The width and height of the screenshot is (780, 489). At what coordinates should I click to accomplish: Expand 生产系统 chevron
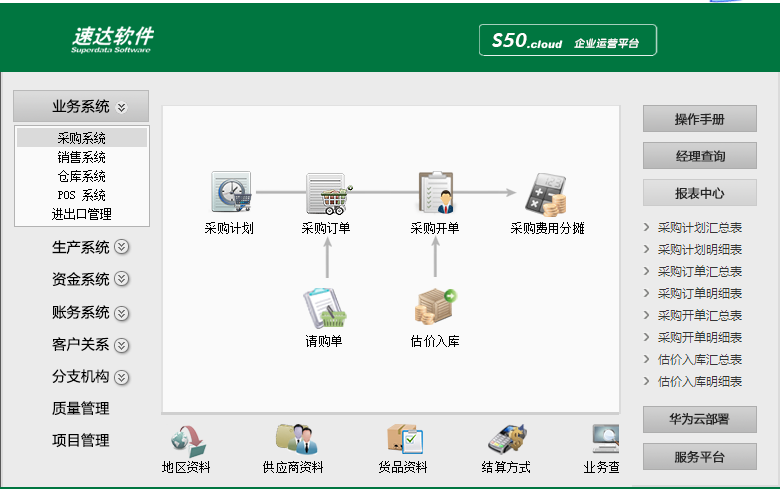point(121,247)
